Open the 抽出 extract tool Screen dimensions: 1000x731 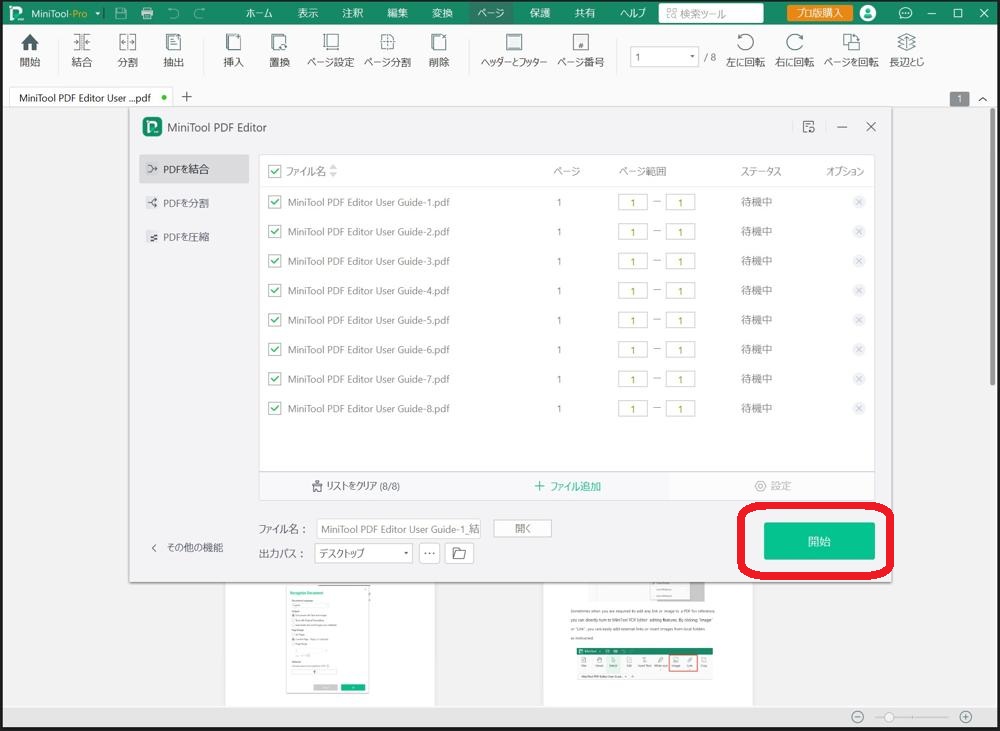173,50
